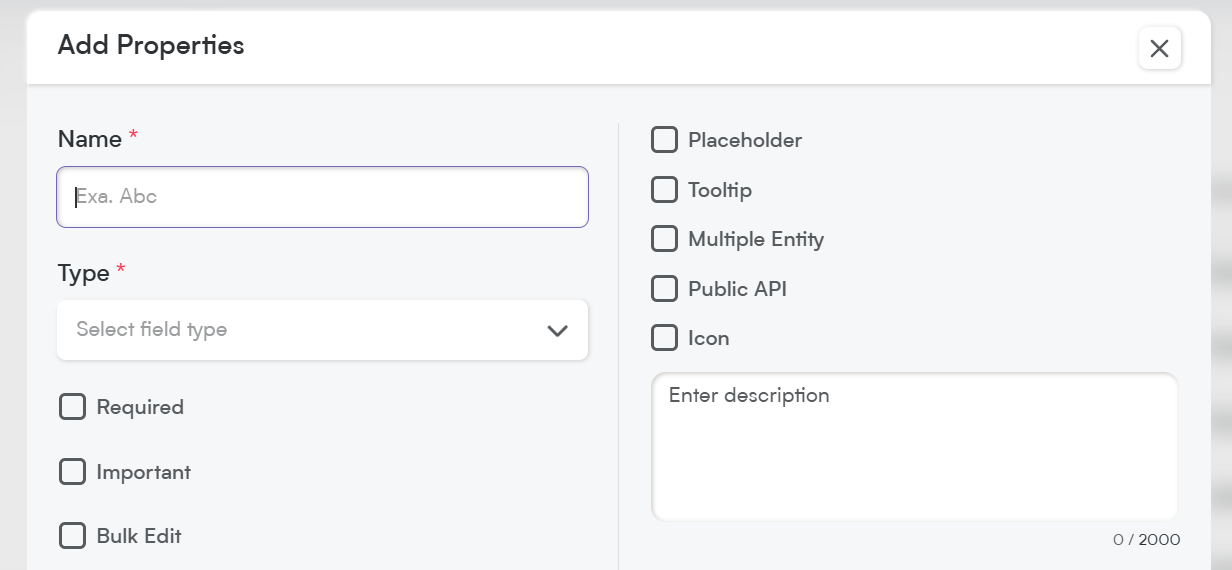The height and width of the screenshot is (570, 1232).
Task: Check the Multiple Entity option box
Action: coord(664,239)
